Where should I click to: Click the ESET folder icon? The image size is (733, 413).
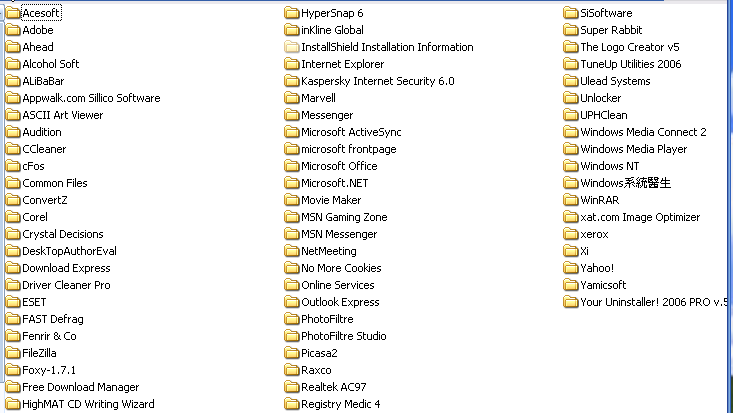(13, 302)
